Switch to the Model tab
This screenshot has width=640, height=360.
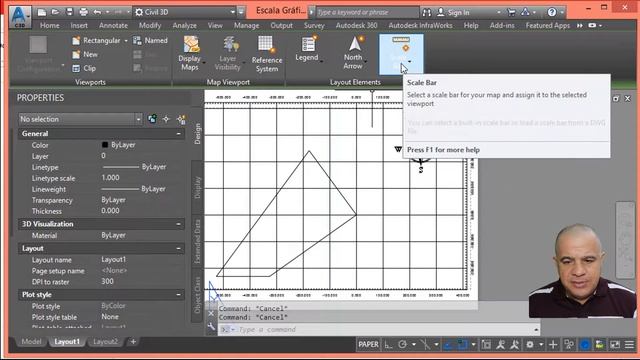[31, 342]
